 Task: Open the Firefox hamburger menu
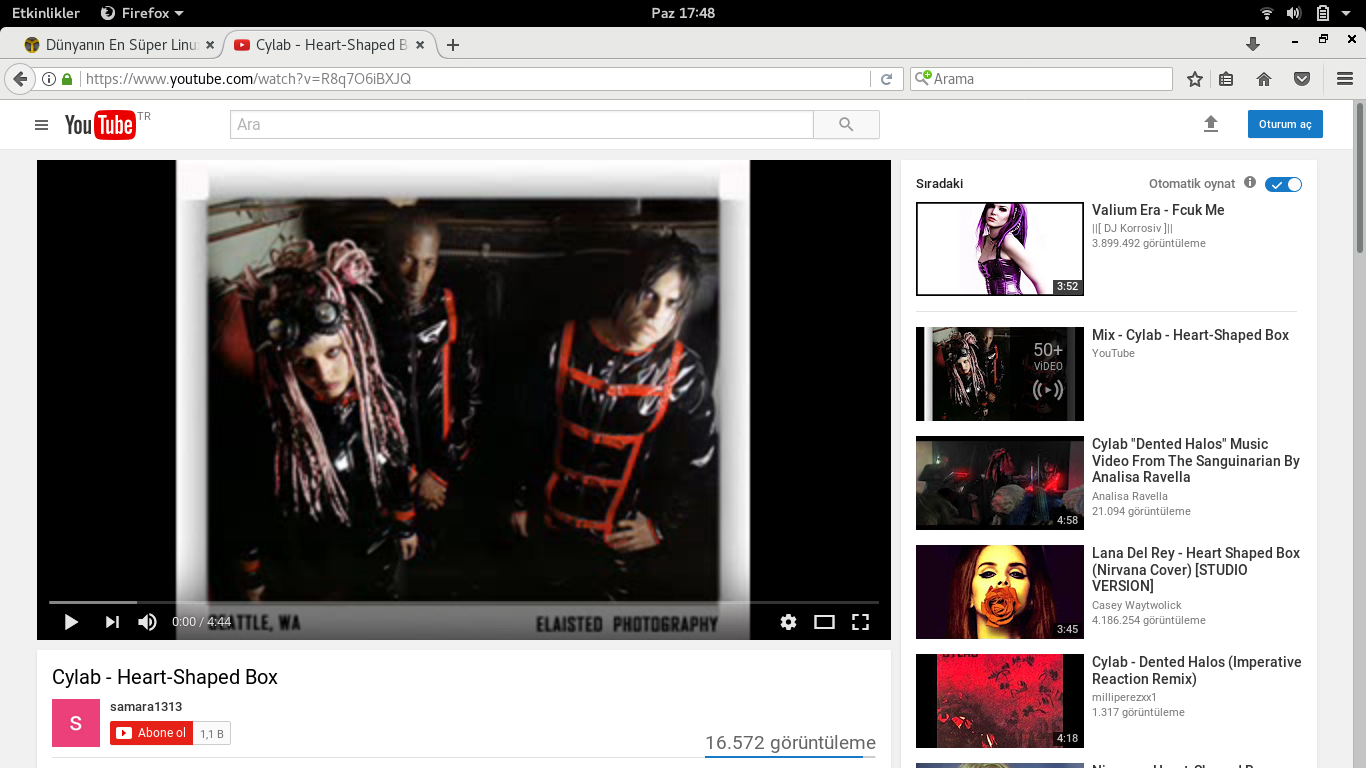point(1345,79)
